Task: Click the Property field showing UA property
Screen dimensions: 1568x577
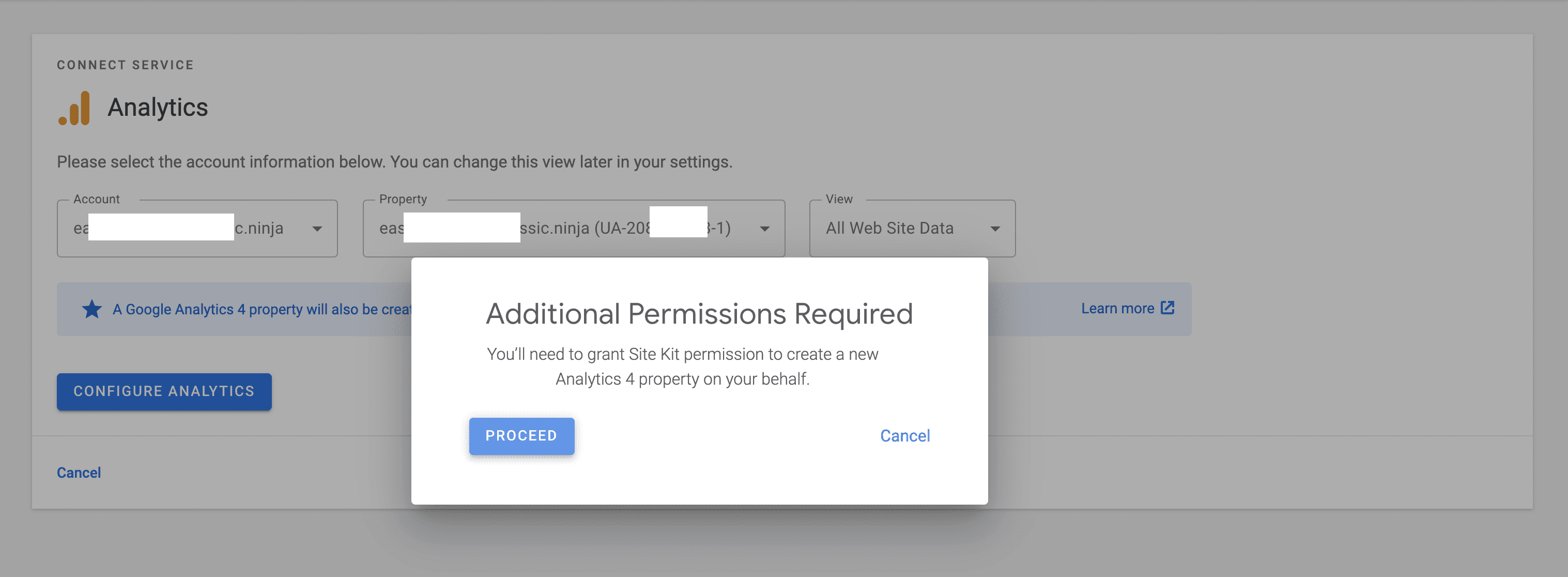Action: pyautogui.click(x=573, y=228)
